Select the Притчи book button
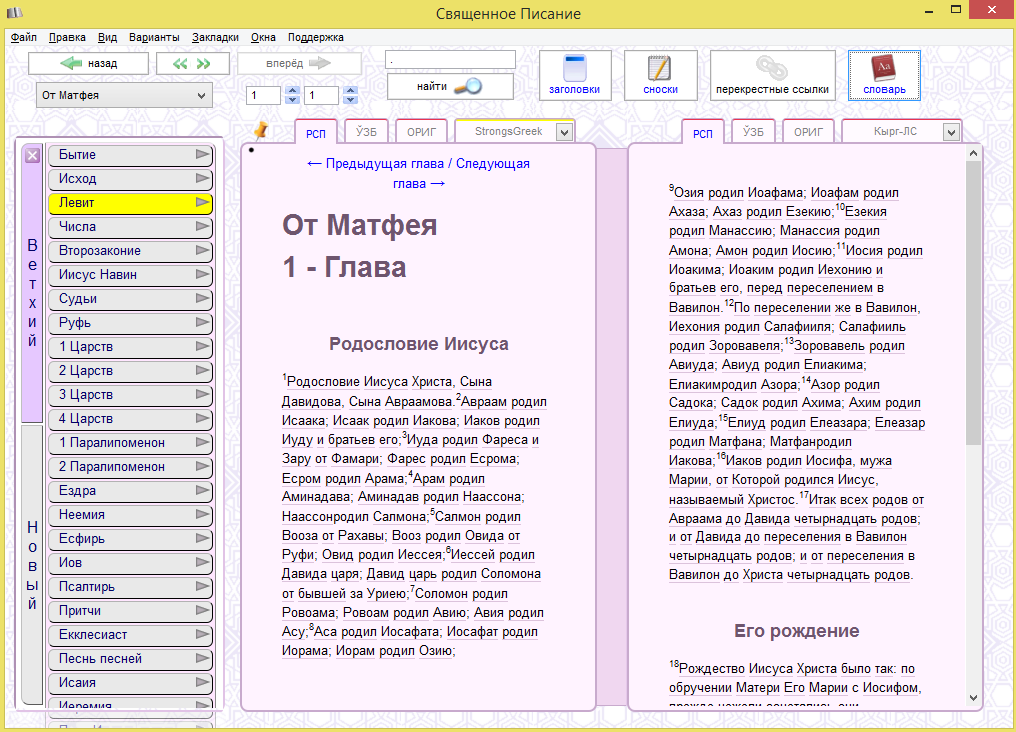 (x=130, y=611)
